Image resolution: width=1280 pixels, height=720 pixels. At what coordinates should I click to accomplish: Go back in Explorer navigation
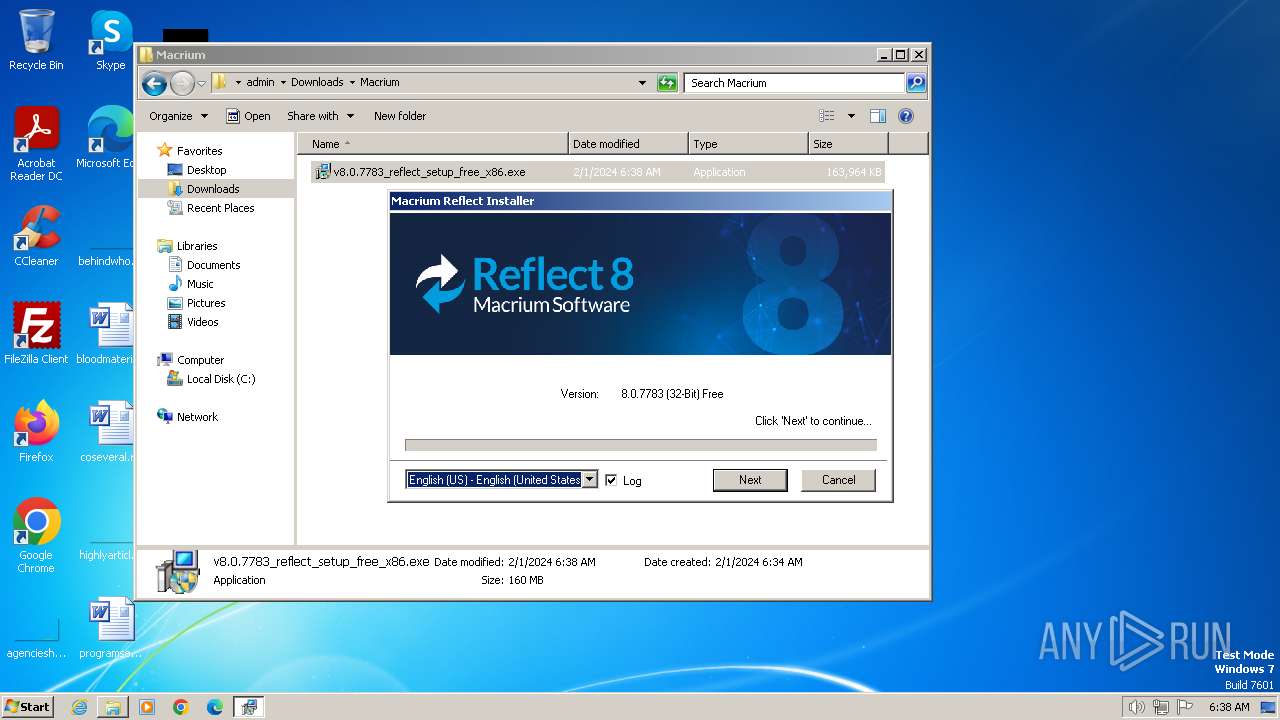tap(154, 83)
